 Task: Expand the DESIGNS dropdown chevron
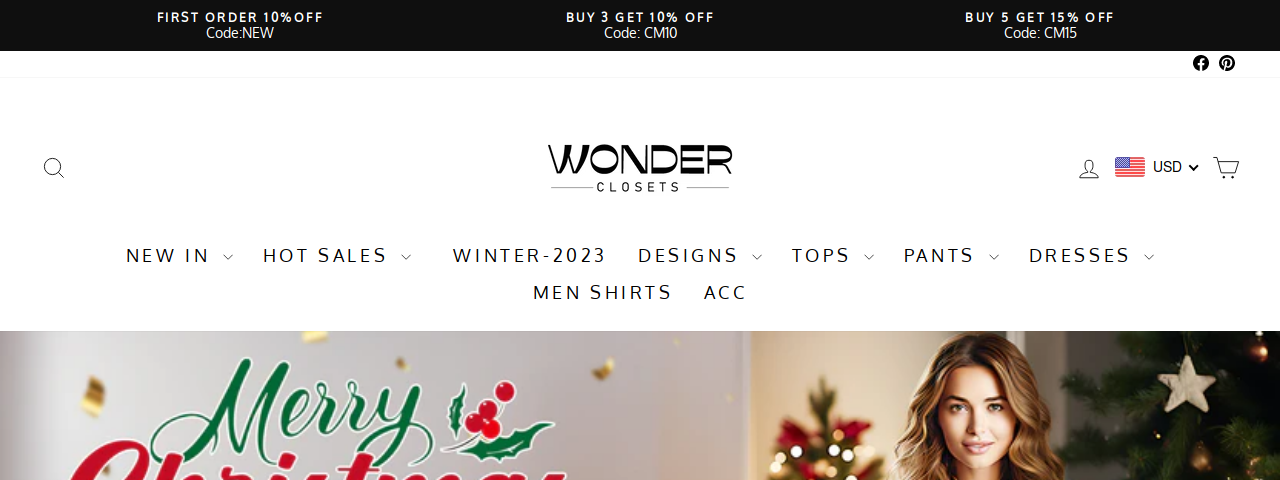click(757, 257)
